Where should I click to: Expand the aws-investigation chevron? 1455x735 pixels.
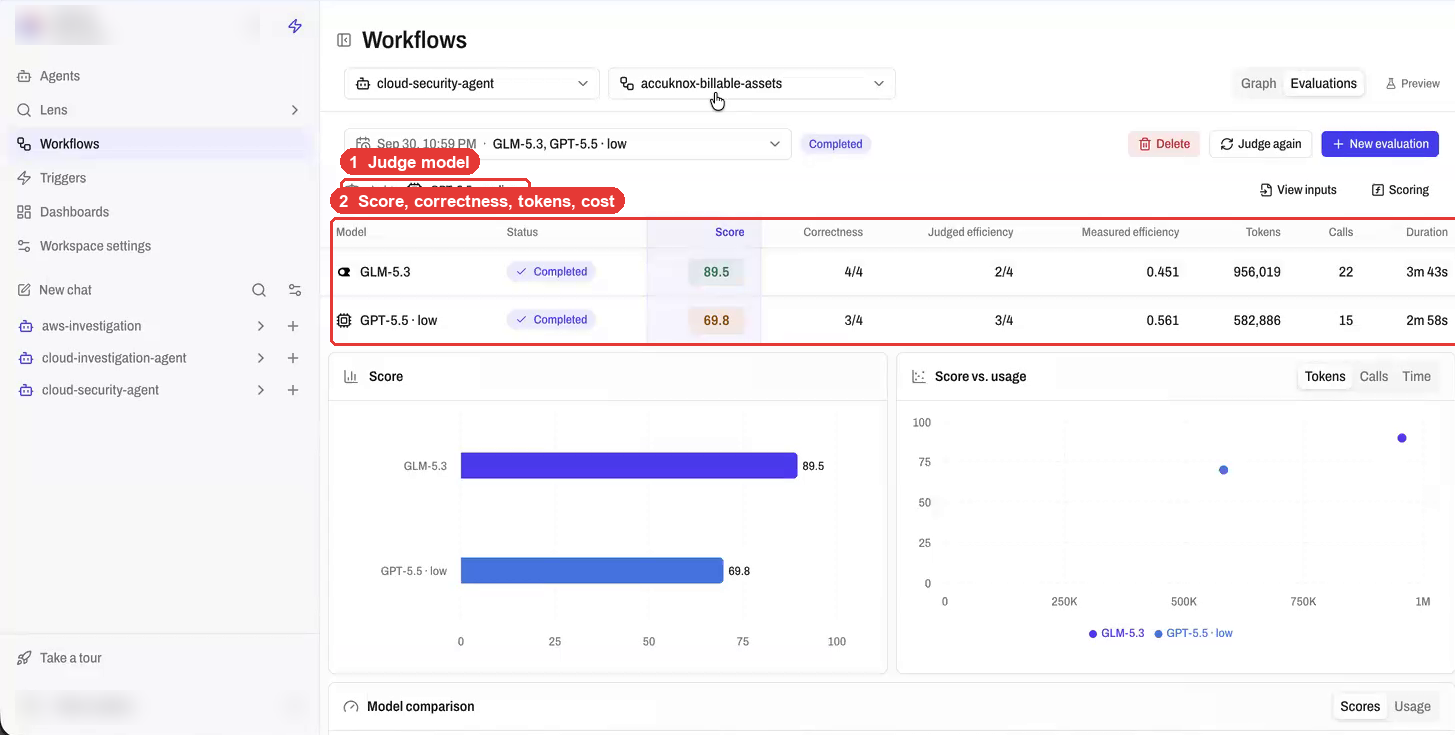click(x=261, y=326)
